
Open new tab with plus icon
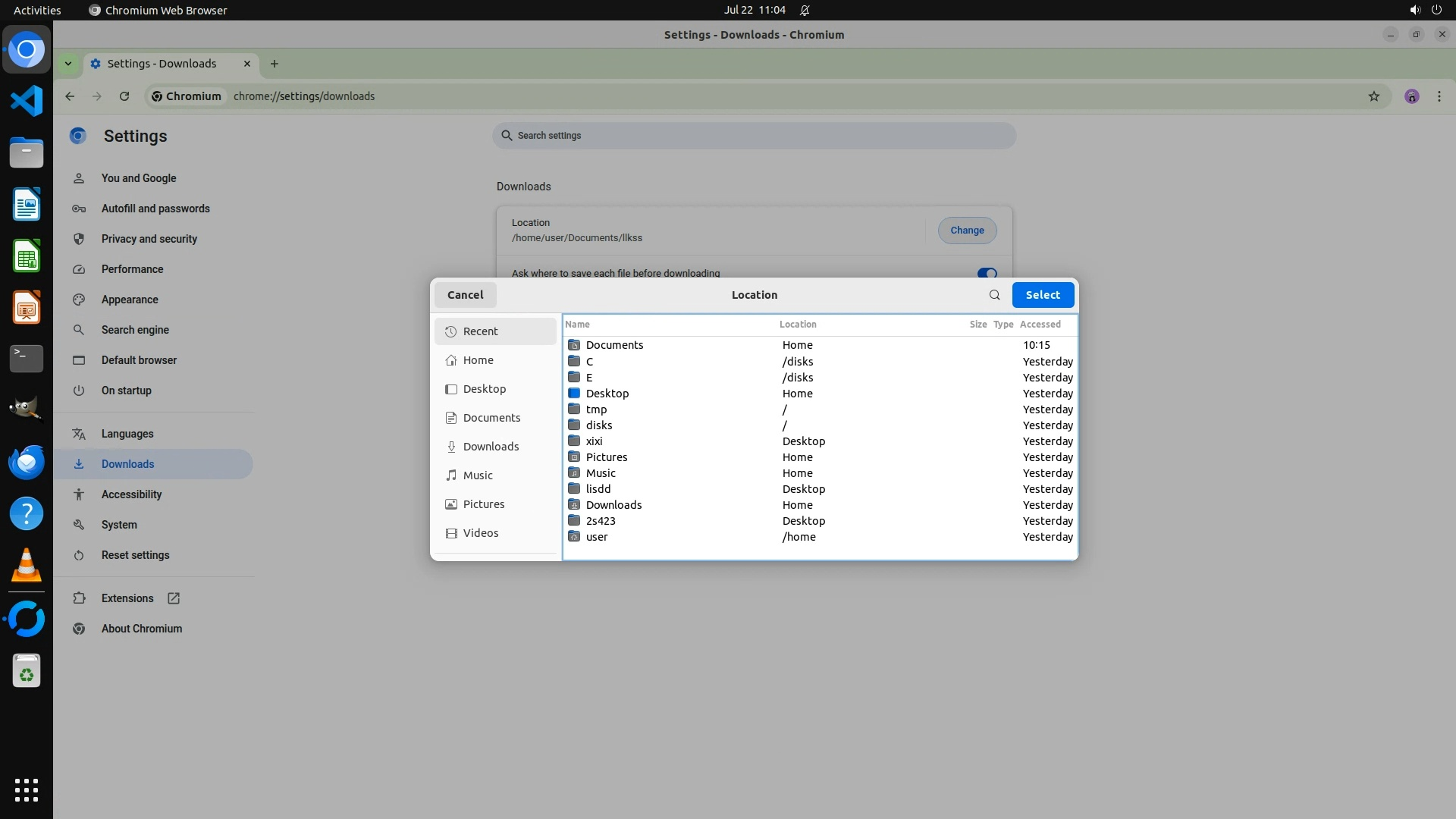[x=275, y=64]
